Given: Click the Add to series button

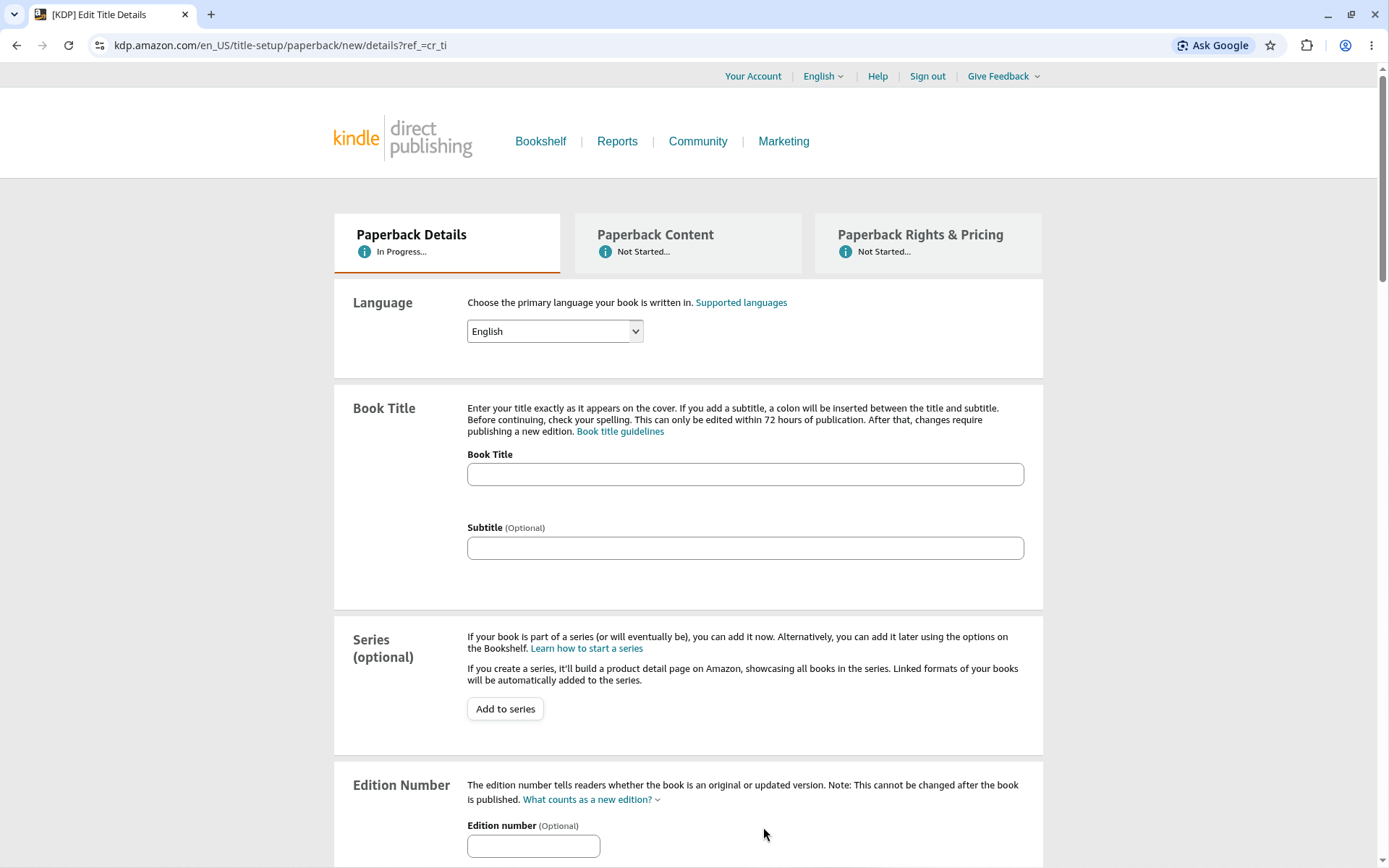Looking at the screenshot, I should pos(506,709).
